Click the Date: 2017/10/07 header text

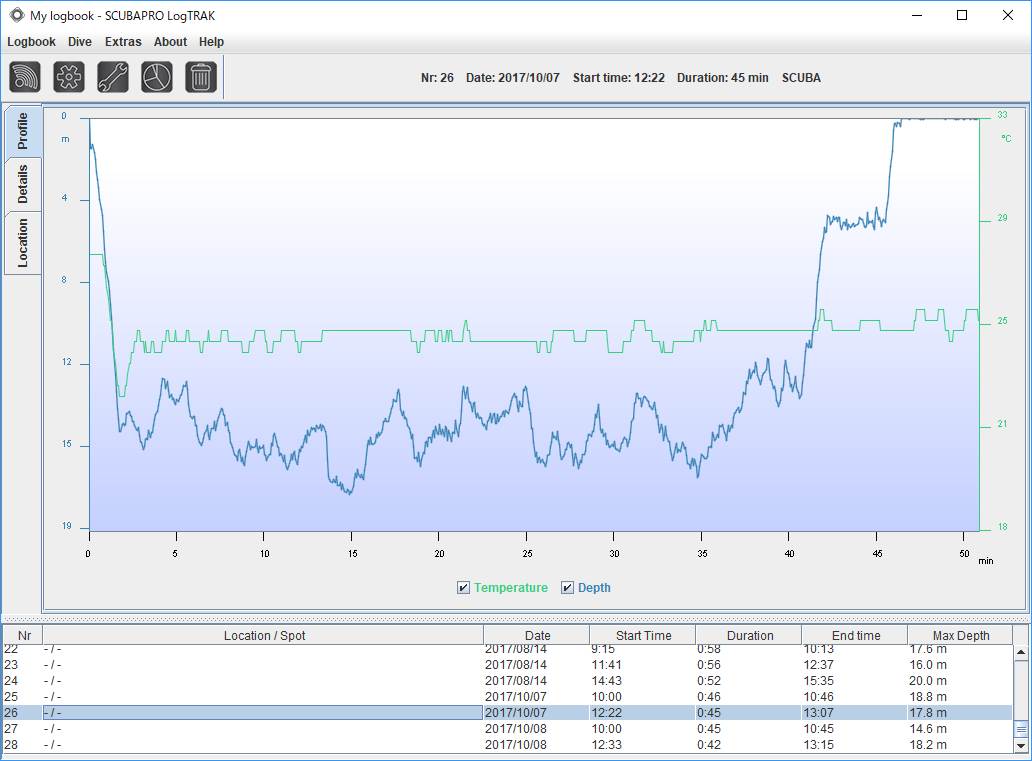(x=513, y=78)
